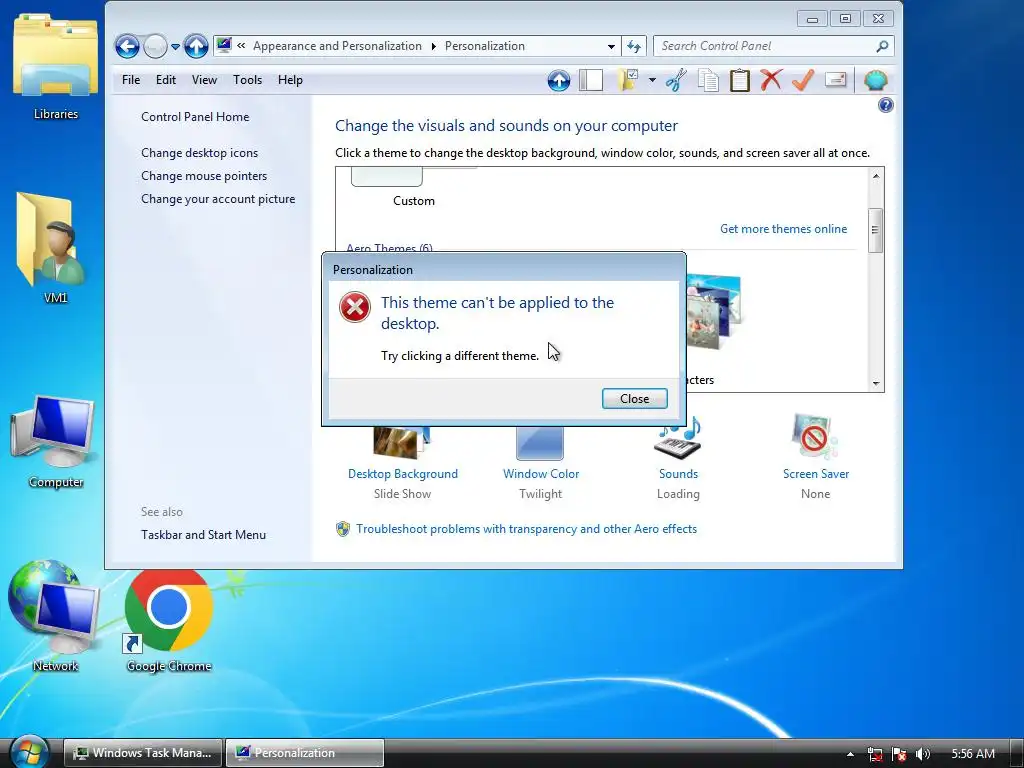This screenshot has width=1024, height=768.
Task: Open the Edit menu
Action: pos(165,80)
